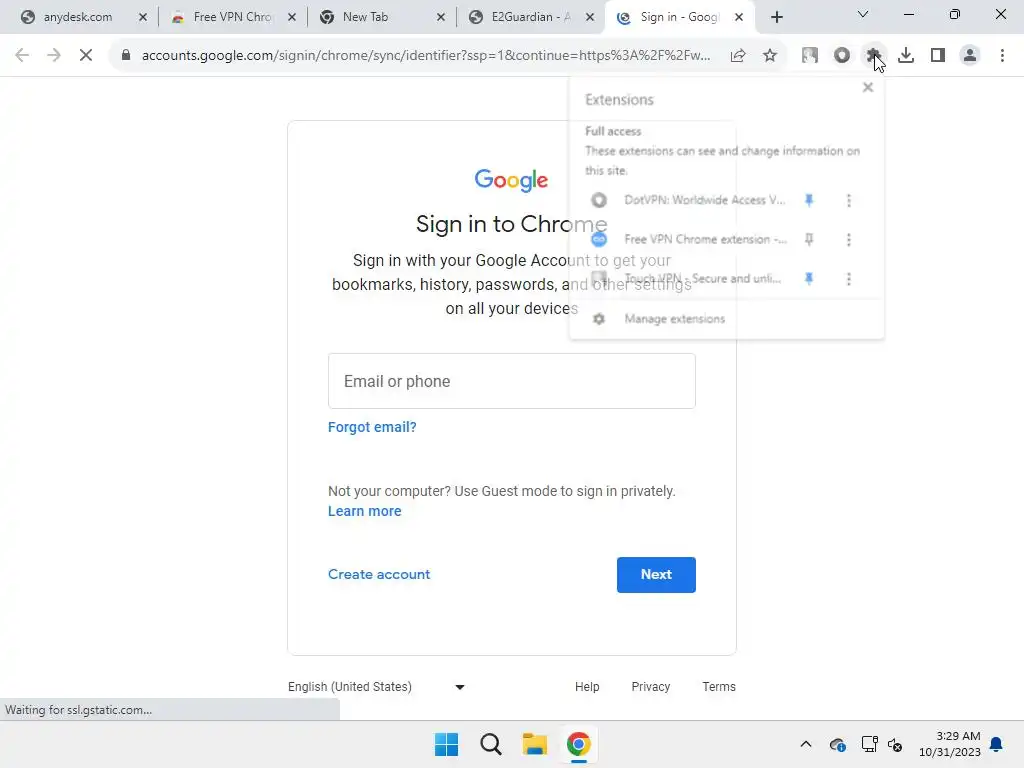
Task: Focus the Email or phone field
Action: [511, 381]
